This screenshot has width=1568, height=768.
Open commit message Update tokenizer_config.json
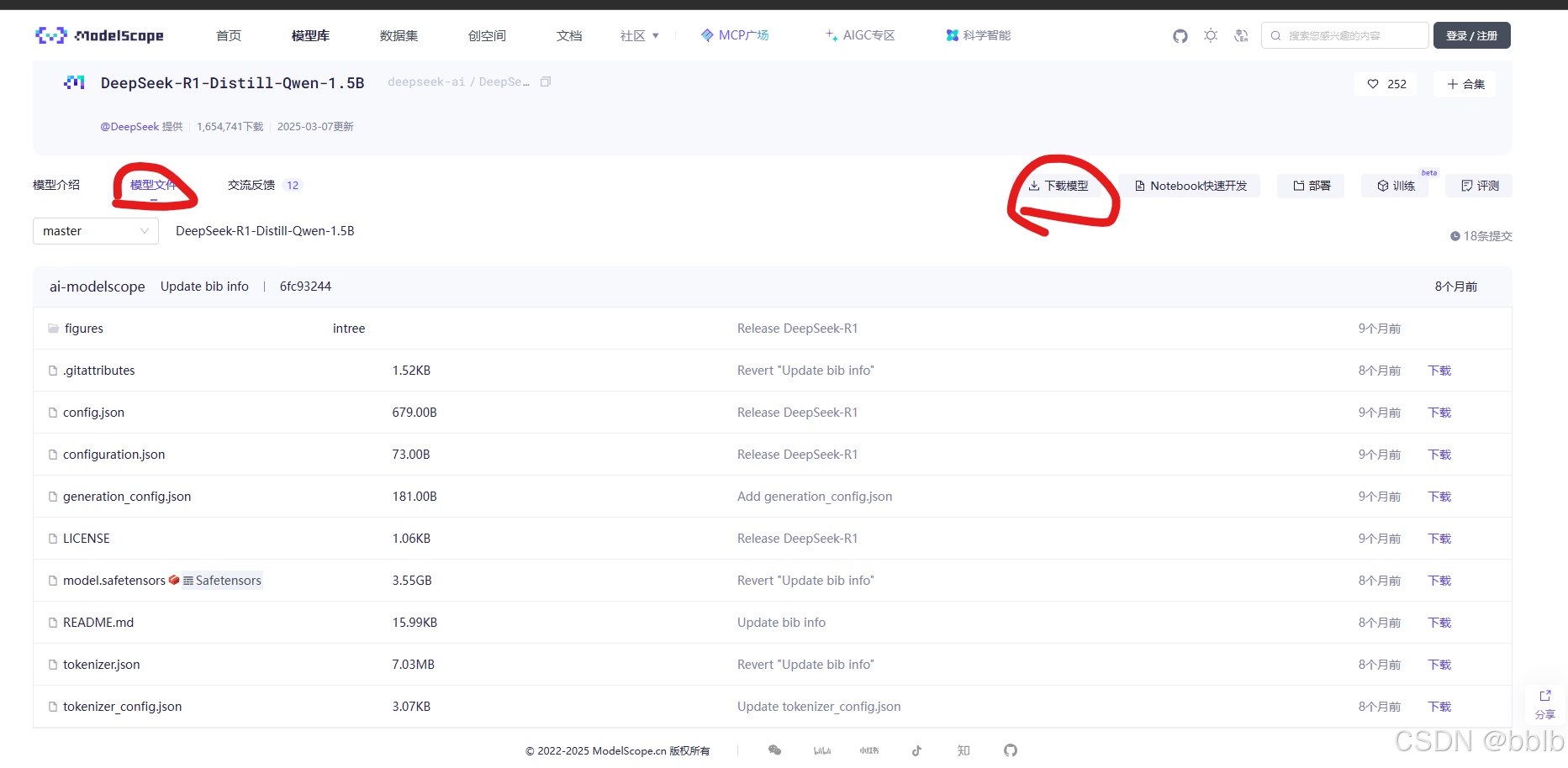point(819,707)
